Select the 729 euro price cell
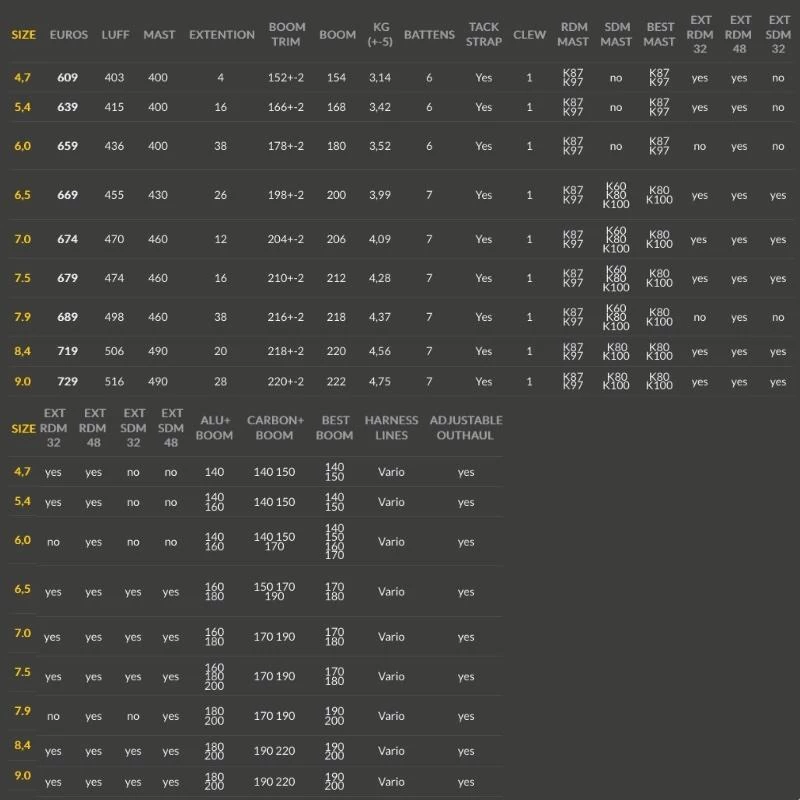The width and height of the screenshot is (800, 800). [68, 382]
